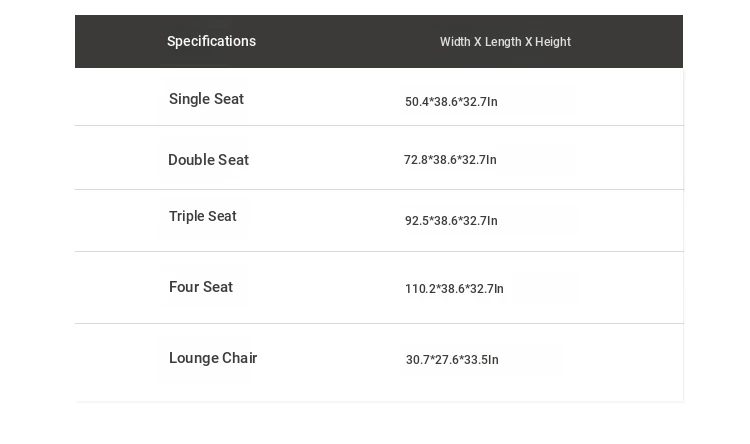Click the word Height in the header

point(553,42)
